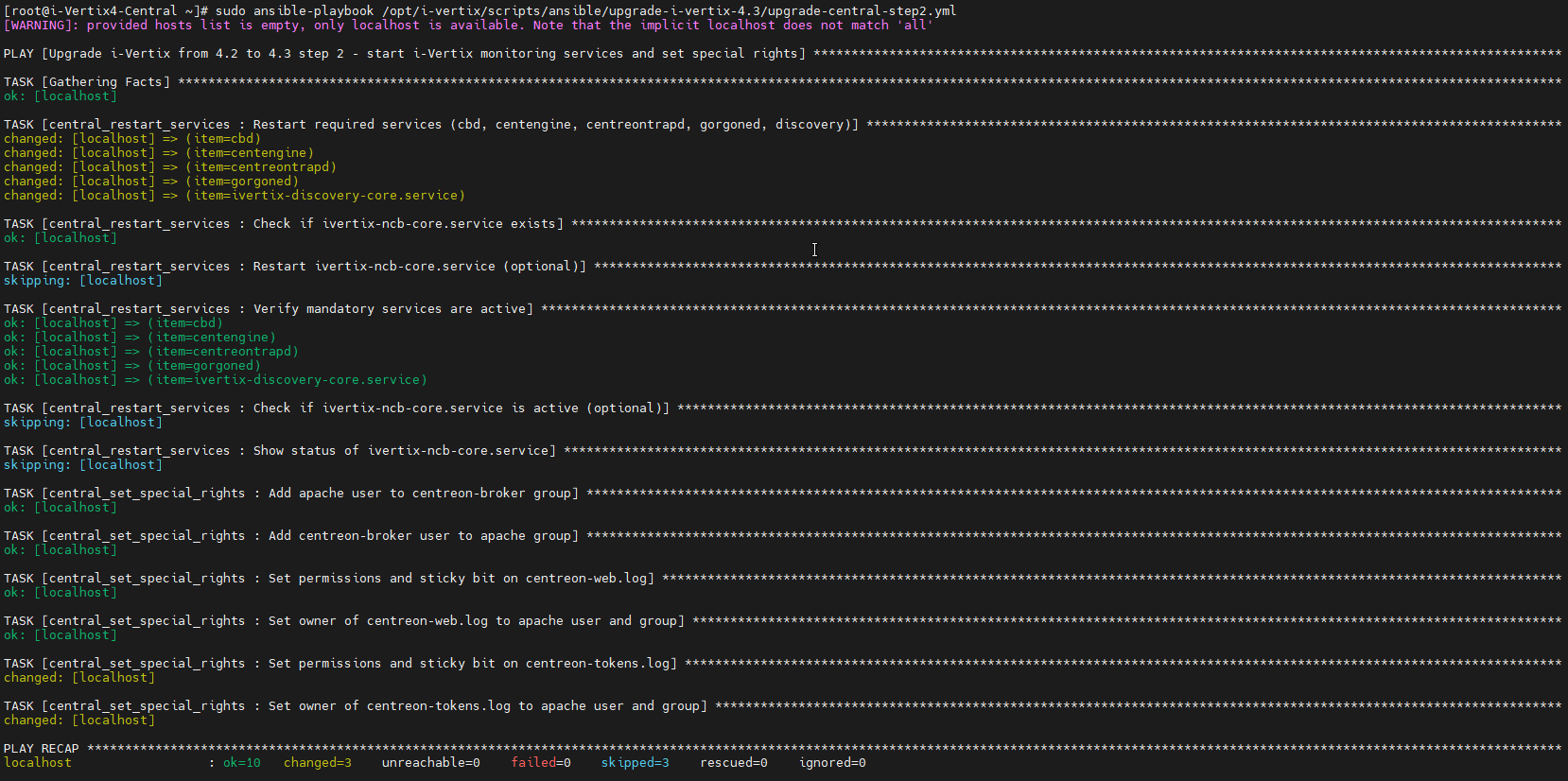This screenshot has width=1568, height=781.
Task: Click the TASK Gathering Facts line
Action: tap(782, 82)
